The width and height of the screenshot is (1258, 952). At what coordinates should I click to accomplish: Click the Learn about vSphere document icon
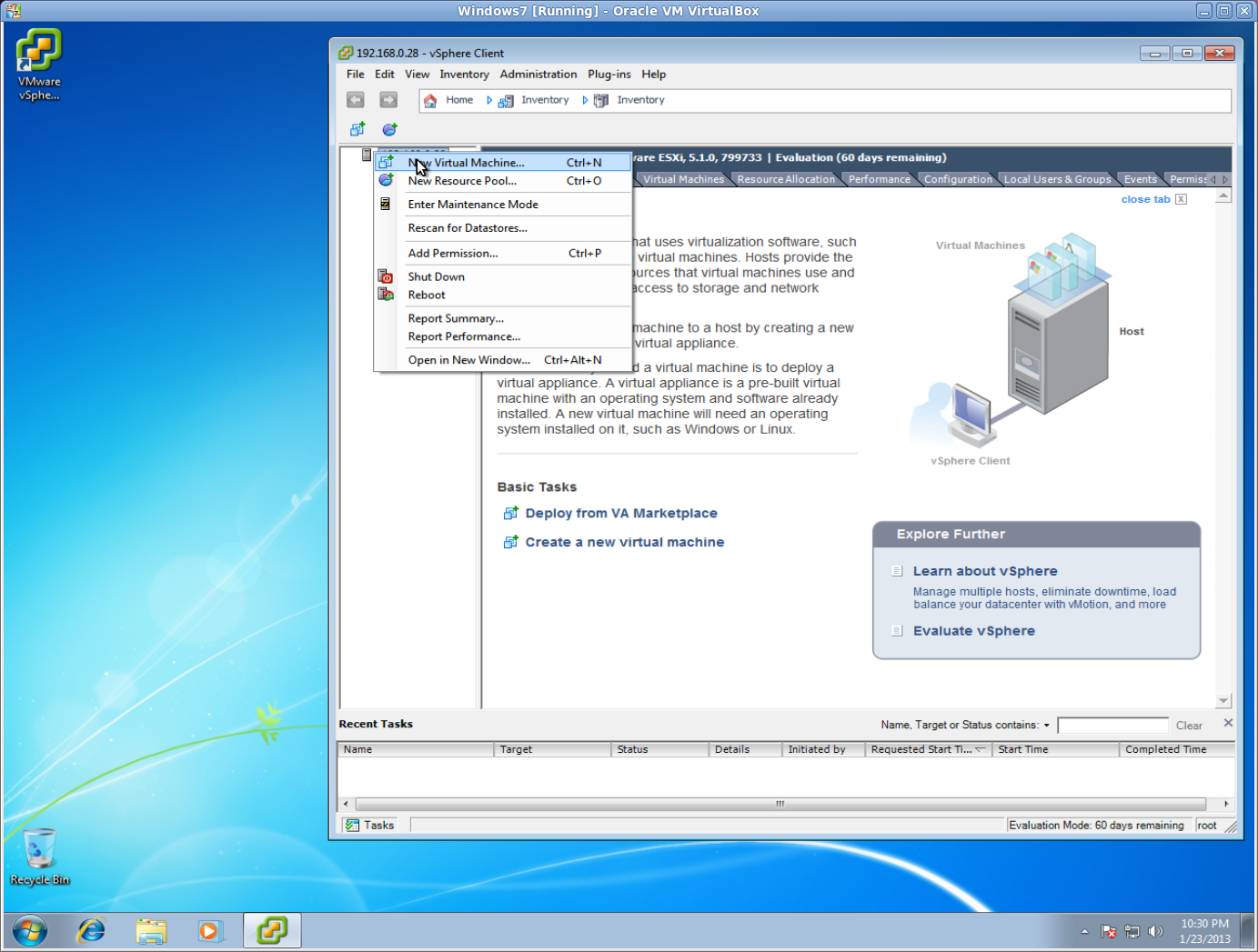pos(898,571)
